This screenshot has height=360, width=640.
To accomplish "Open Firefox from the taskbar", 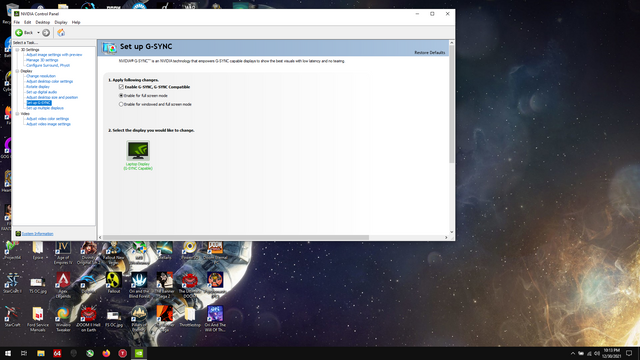I will [x=106, y=353].
